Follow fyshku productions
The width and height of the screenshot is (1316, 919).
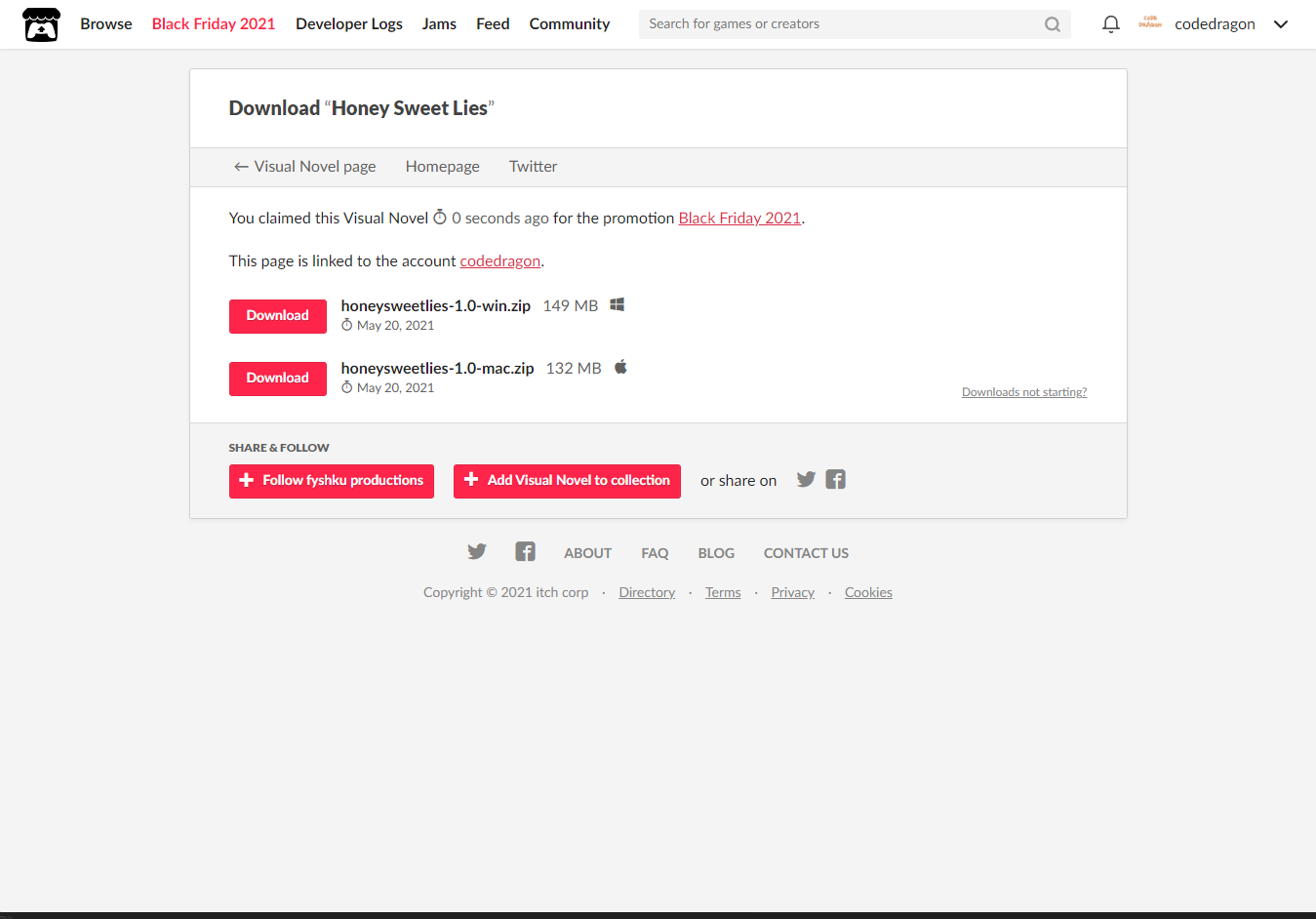[332, 481]
